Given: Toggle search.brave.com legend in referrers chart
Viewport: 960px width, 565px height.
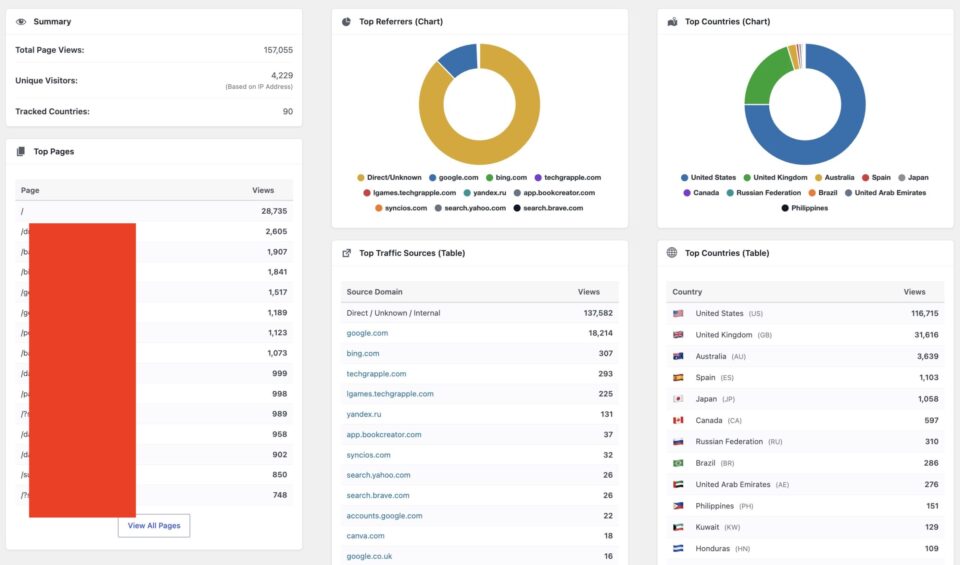Looking at the screenshot, I should (548, 208).
